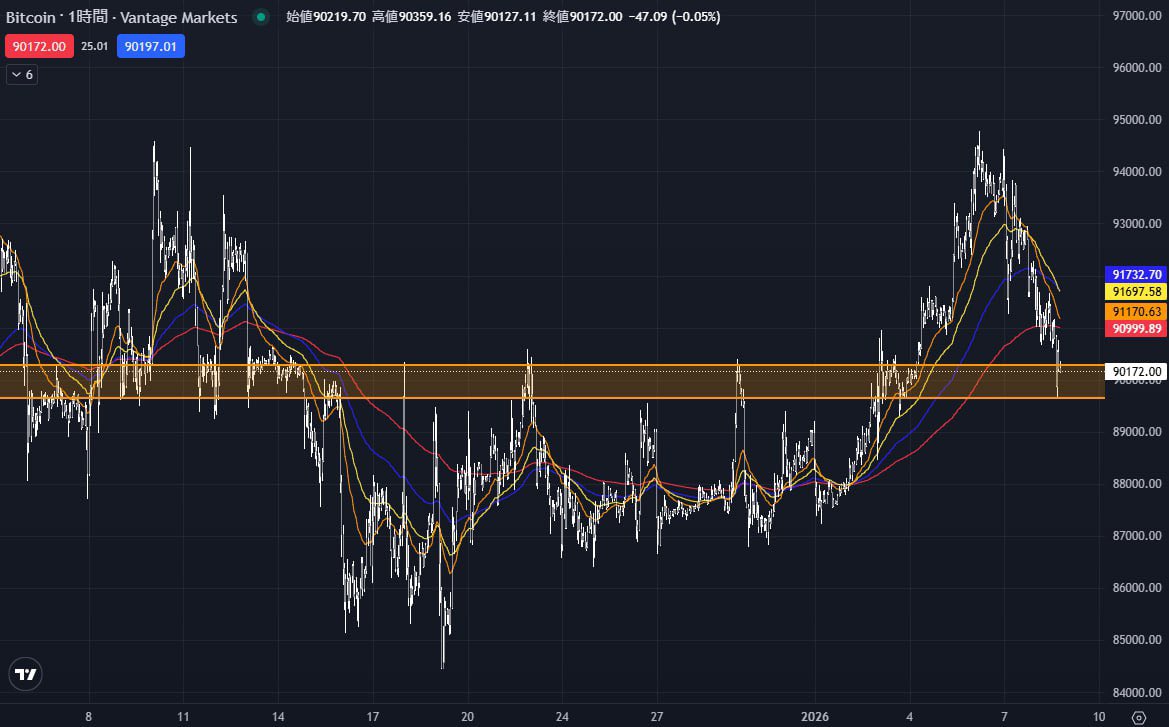This screenshot has height=727, width=1169.
Task: Select the blue ask price label 90197.01
Action: pos(150,46)
